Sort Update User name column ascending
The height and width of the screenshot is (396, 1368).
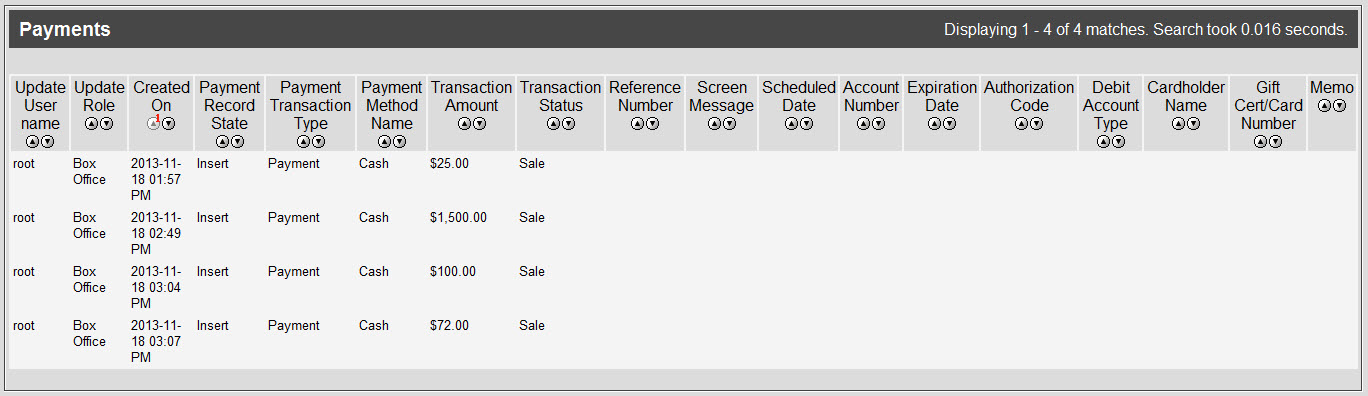[x=33, y=142]
